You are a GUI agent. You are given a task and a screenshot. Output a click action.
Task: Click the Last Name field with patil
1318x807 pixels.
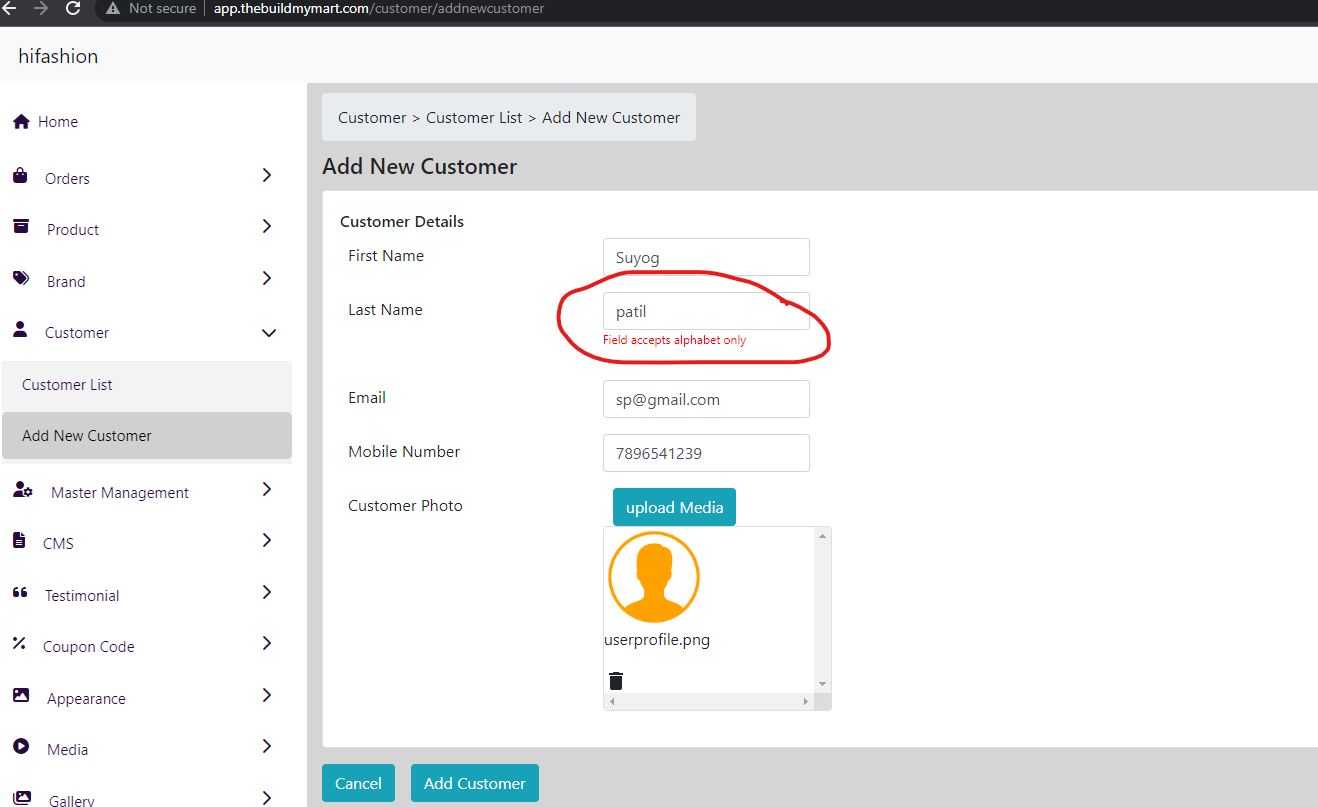point(706,311)
